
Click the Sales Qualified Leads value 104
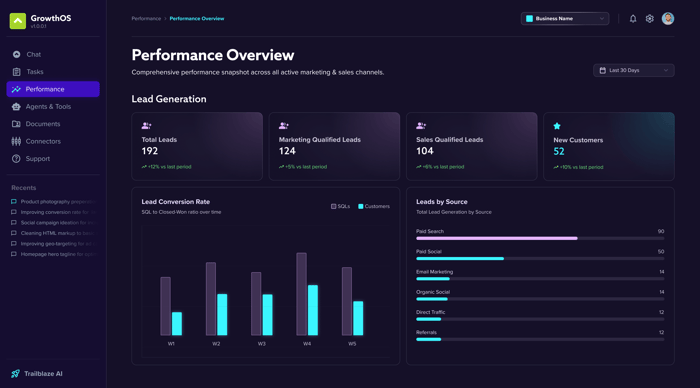coord(425,151)
